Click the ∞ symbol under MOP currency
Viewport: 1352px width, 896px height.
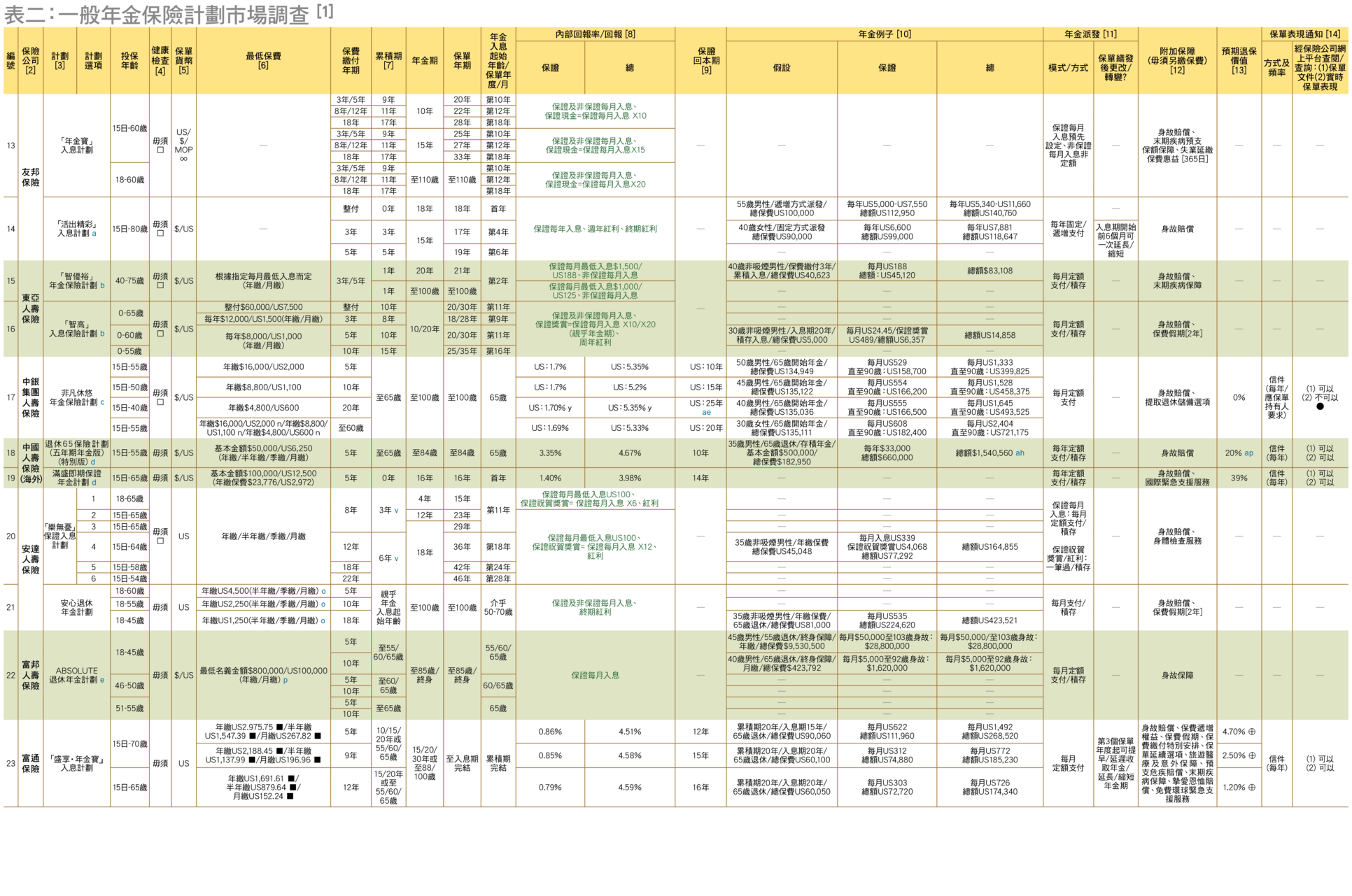(183, 159)
